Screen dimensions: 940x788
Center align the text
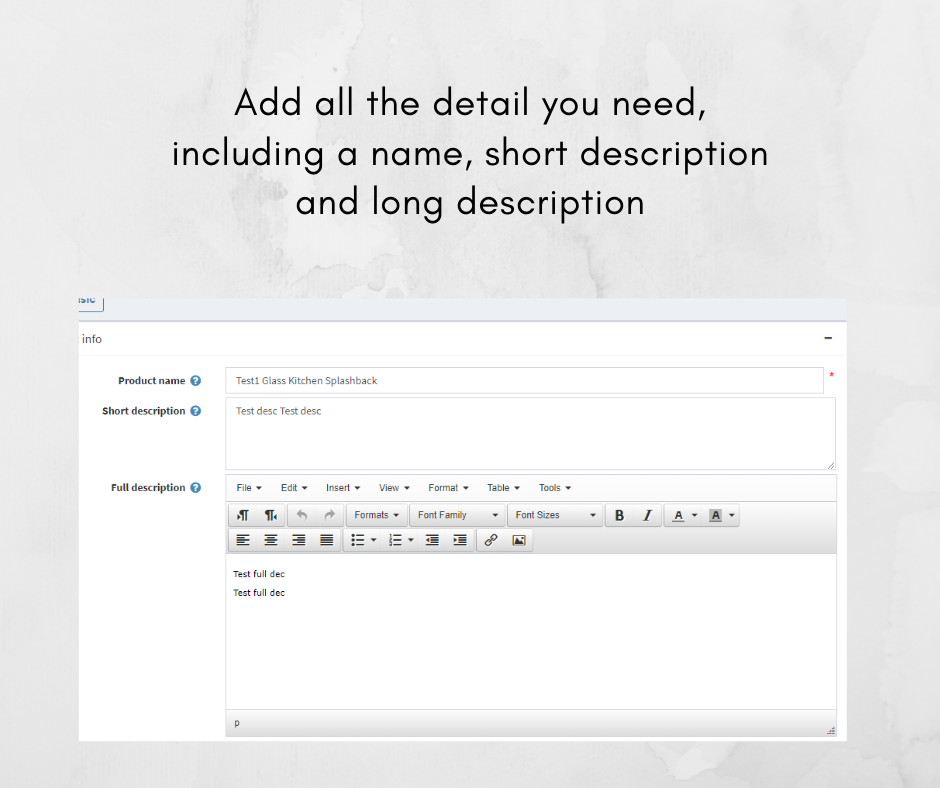pyautogui.click(x=271, y=540)
